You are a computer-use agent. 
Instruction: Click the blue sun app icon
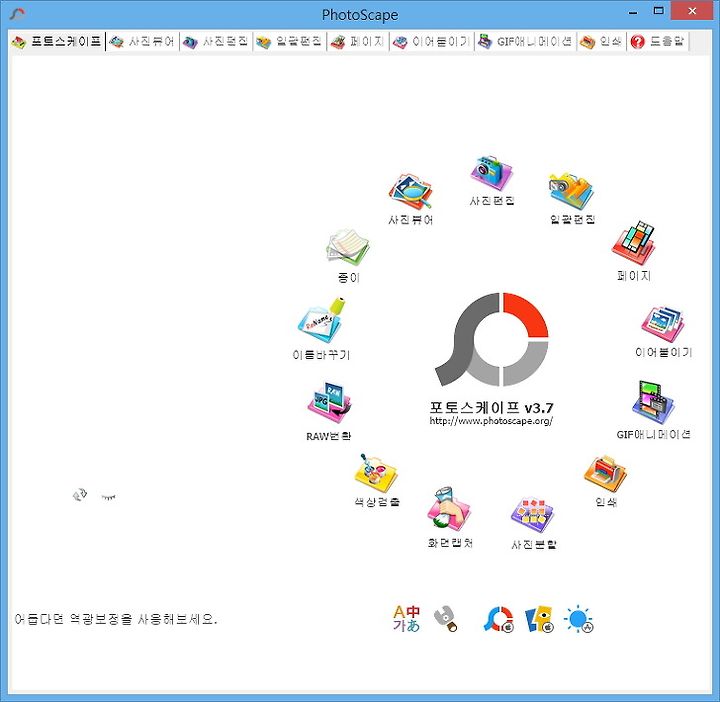point(579,619)
